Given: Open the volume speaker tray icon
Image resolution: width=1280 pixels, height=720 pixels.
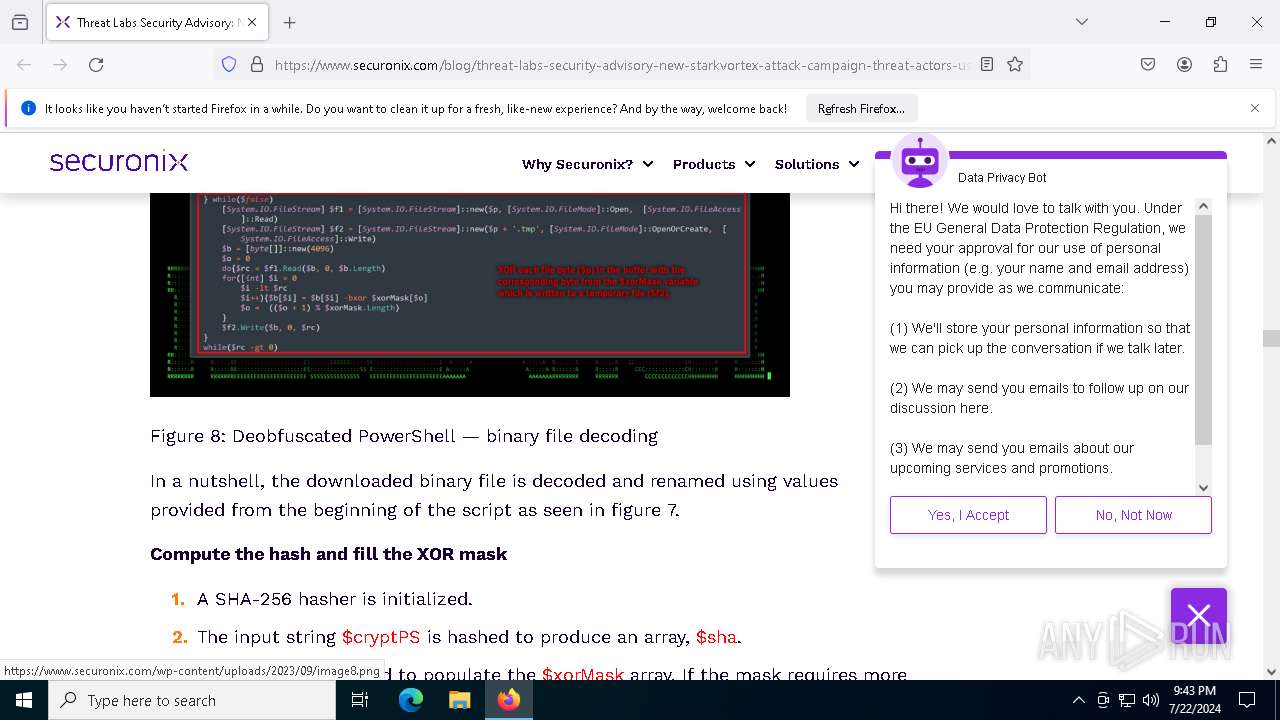Looking at the screenshot, I should coord(1151,700).
